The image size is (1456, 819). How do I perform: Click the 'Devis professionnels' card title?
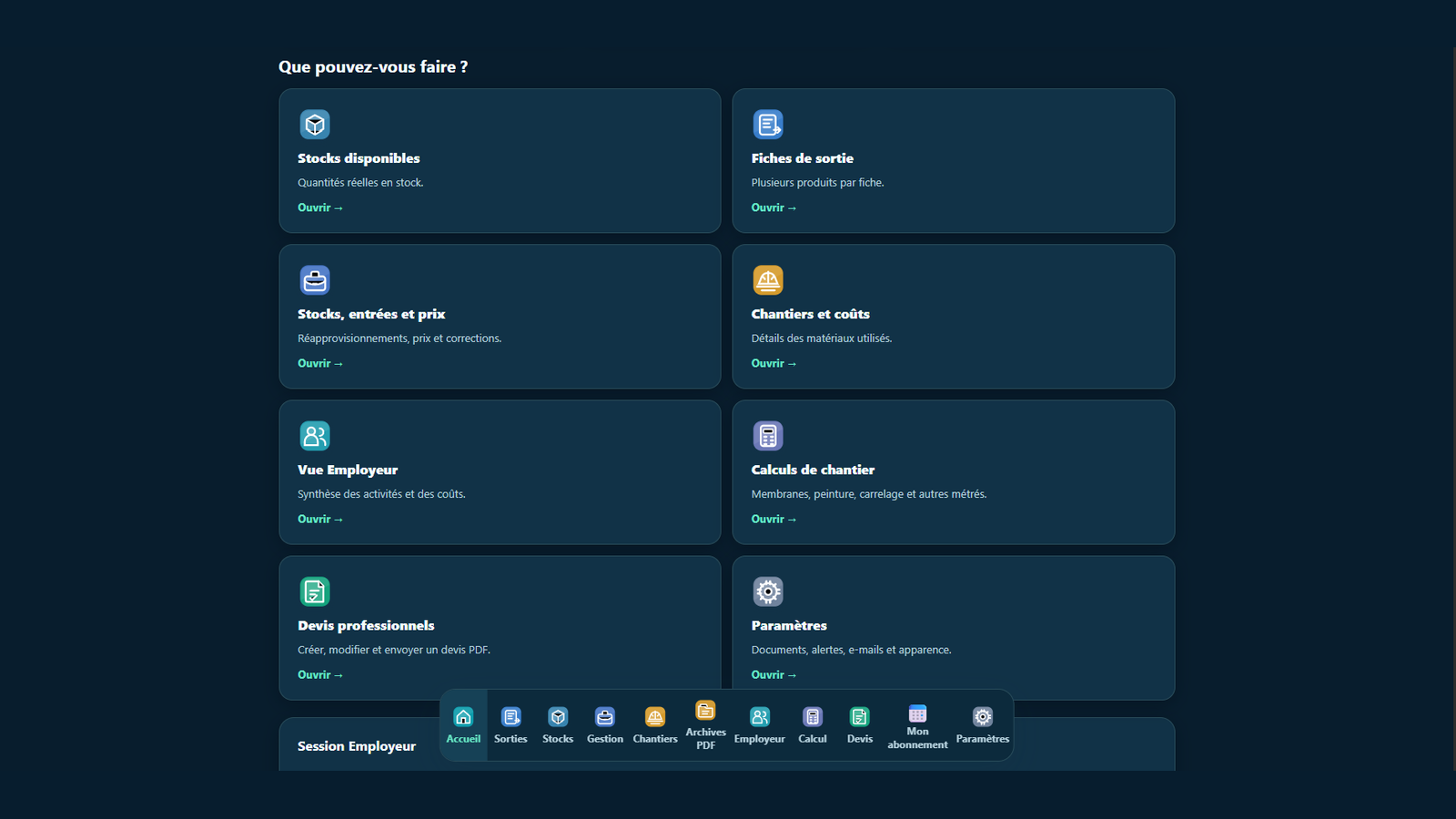tap(366, 625)
